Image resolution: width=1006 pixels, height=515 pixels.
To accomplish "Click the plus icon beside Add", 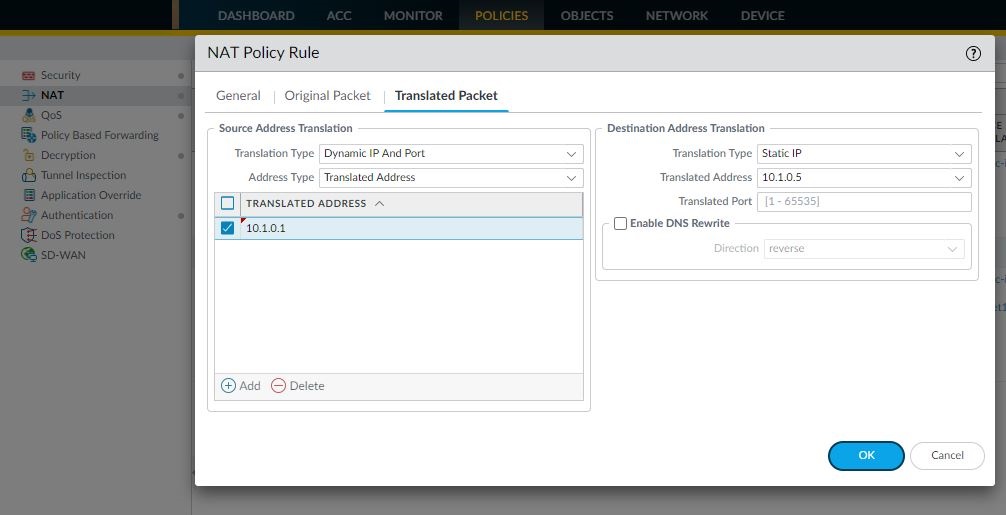I will [228, 385].
